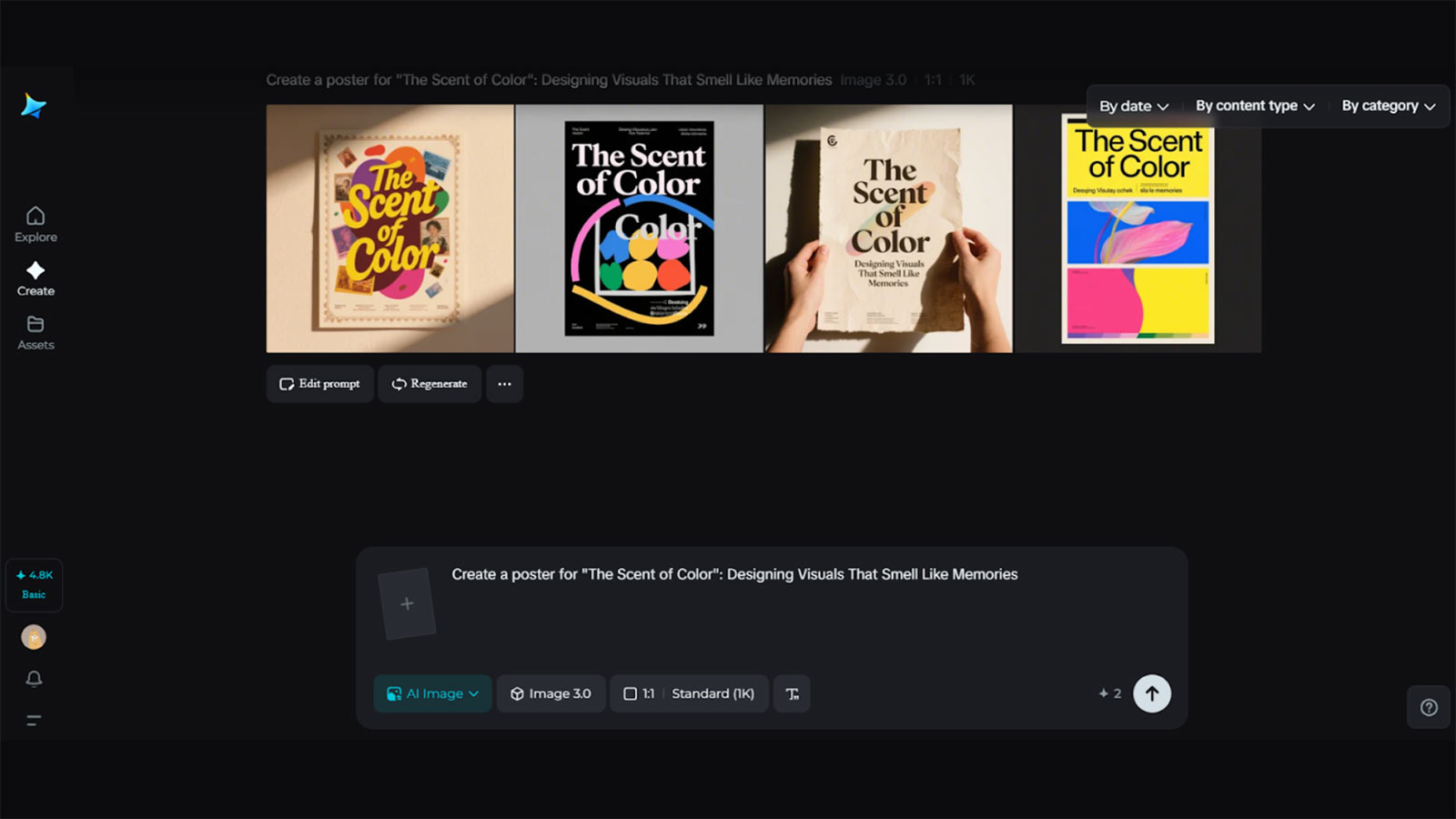Expand the By content type filter
1456x819 pixels.
coord(1254,106)
